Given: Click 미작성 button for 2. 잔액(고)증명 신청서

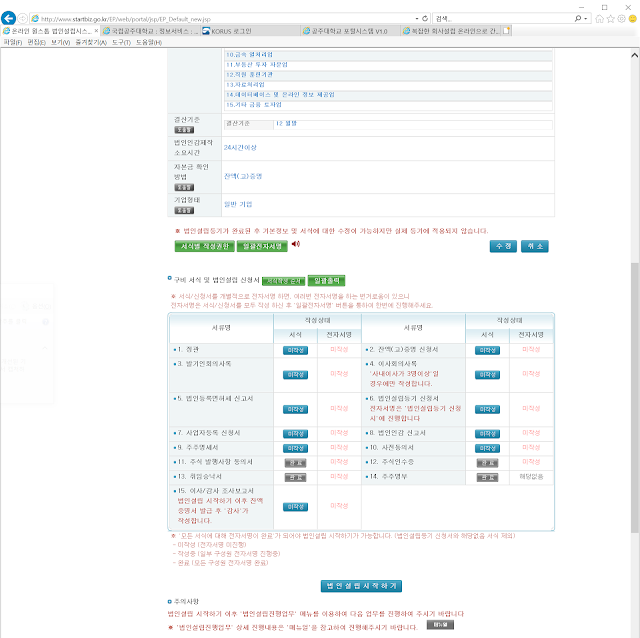Looking at the screenshot, I should pos(487,350).
